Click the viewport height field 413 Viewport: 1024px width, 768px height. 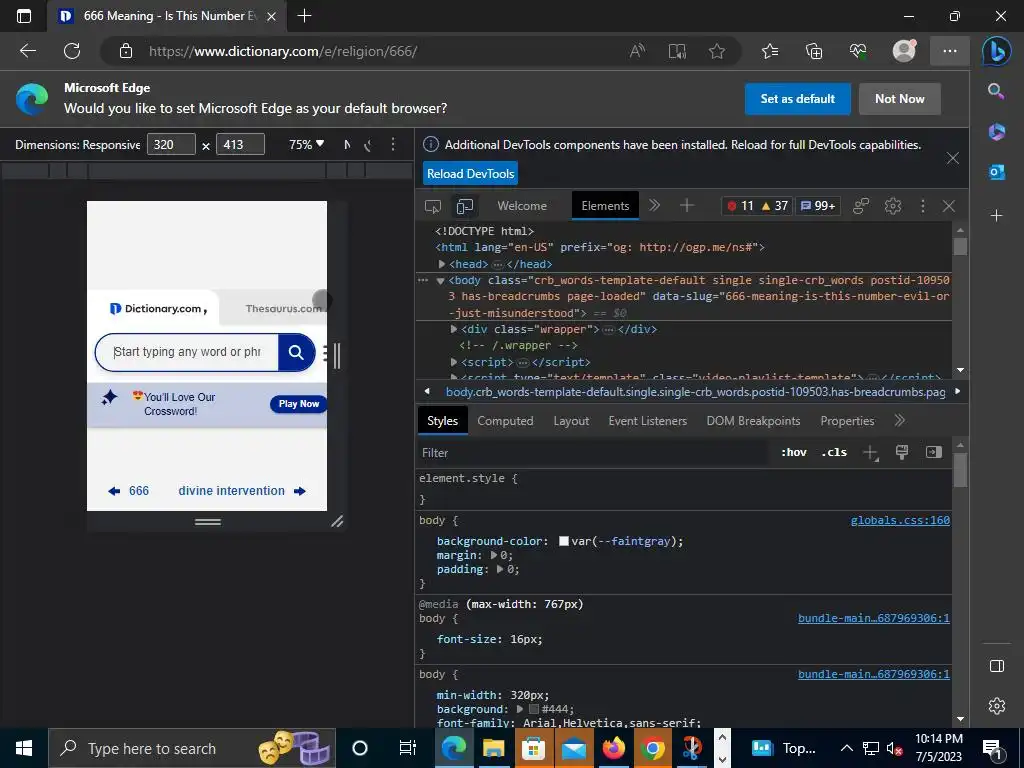(240, 144)
